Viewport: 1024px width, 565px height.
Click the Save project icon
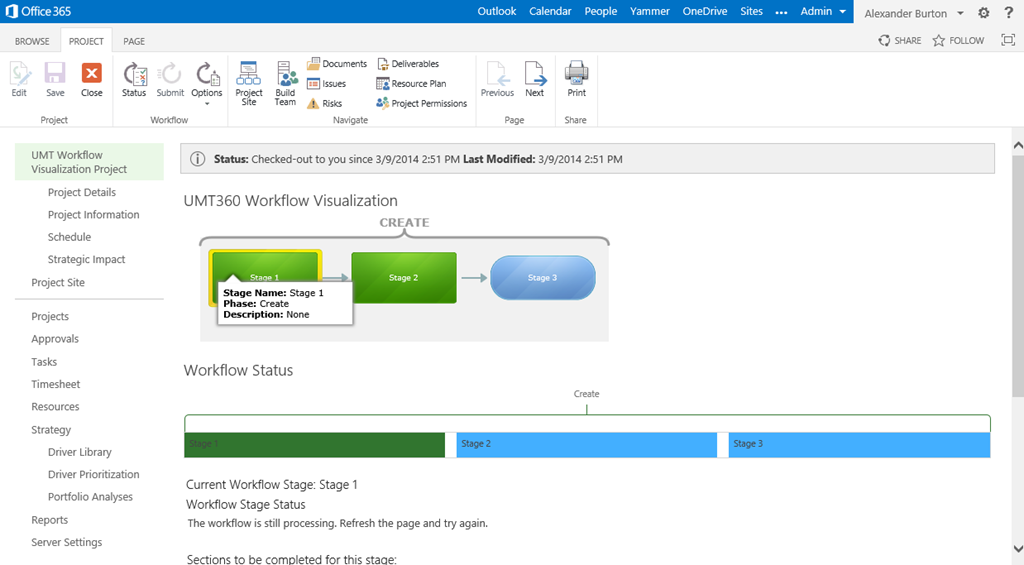pyautogui.click(x=55, y=79)
